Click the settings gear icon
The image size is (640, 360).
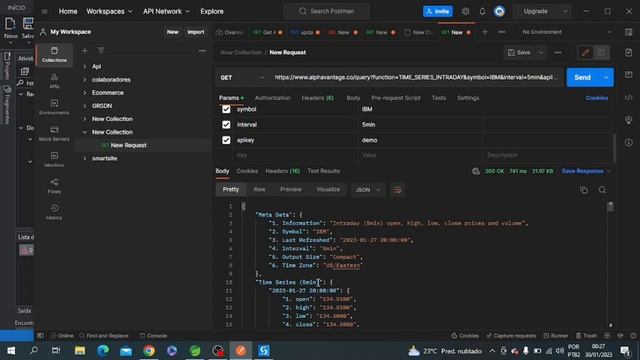465,11
